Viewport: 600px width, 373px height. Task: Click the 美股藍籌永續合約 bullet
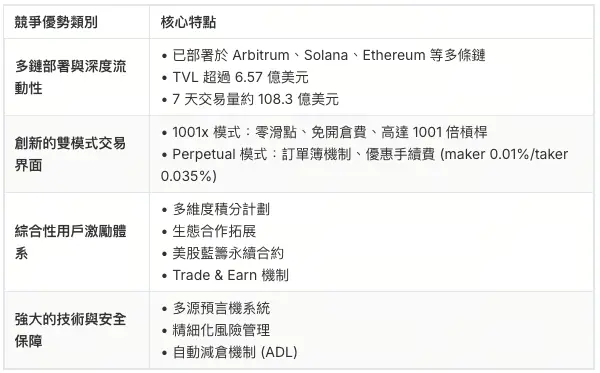(x=222, y=253)
